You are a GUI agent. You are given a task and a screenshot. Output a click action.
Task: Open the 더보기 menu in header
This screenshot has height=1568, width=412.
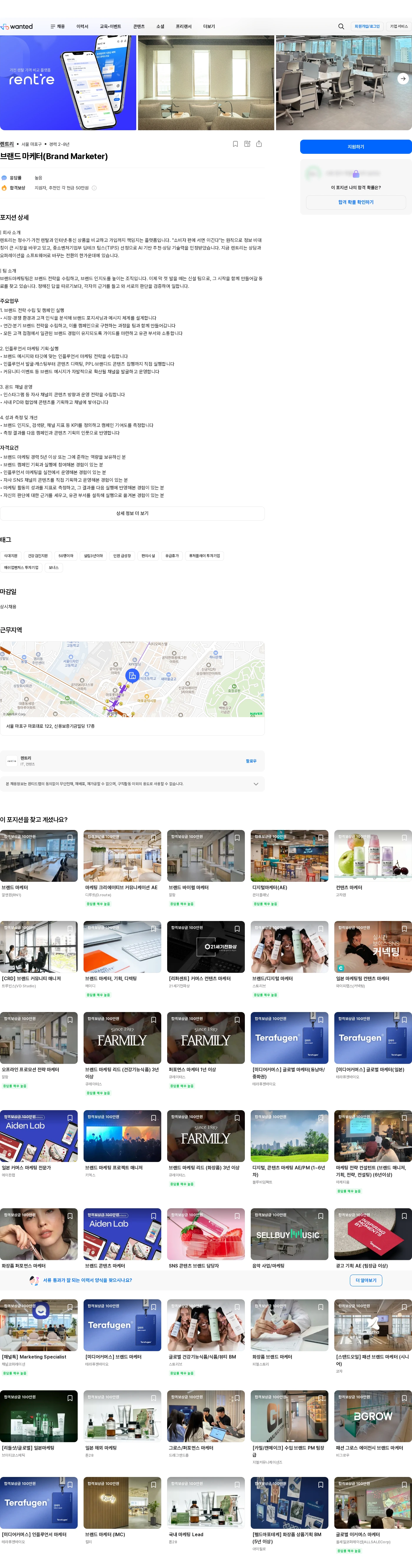pos(209,26)
